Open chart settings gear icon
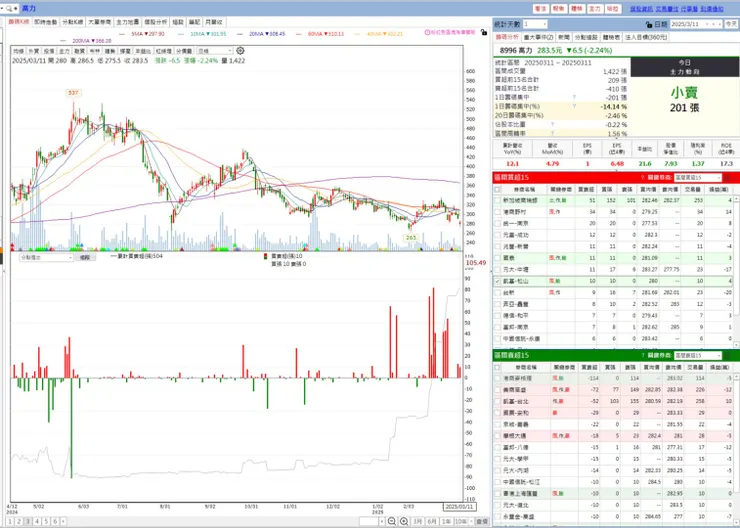740x528 pixels. (x=240, y=50)
